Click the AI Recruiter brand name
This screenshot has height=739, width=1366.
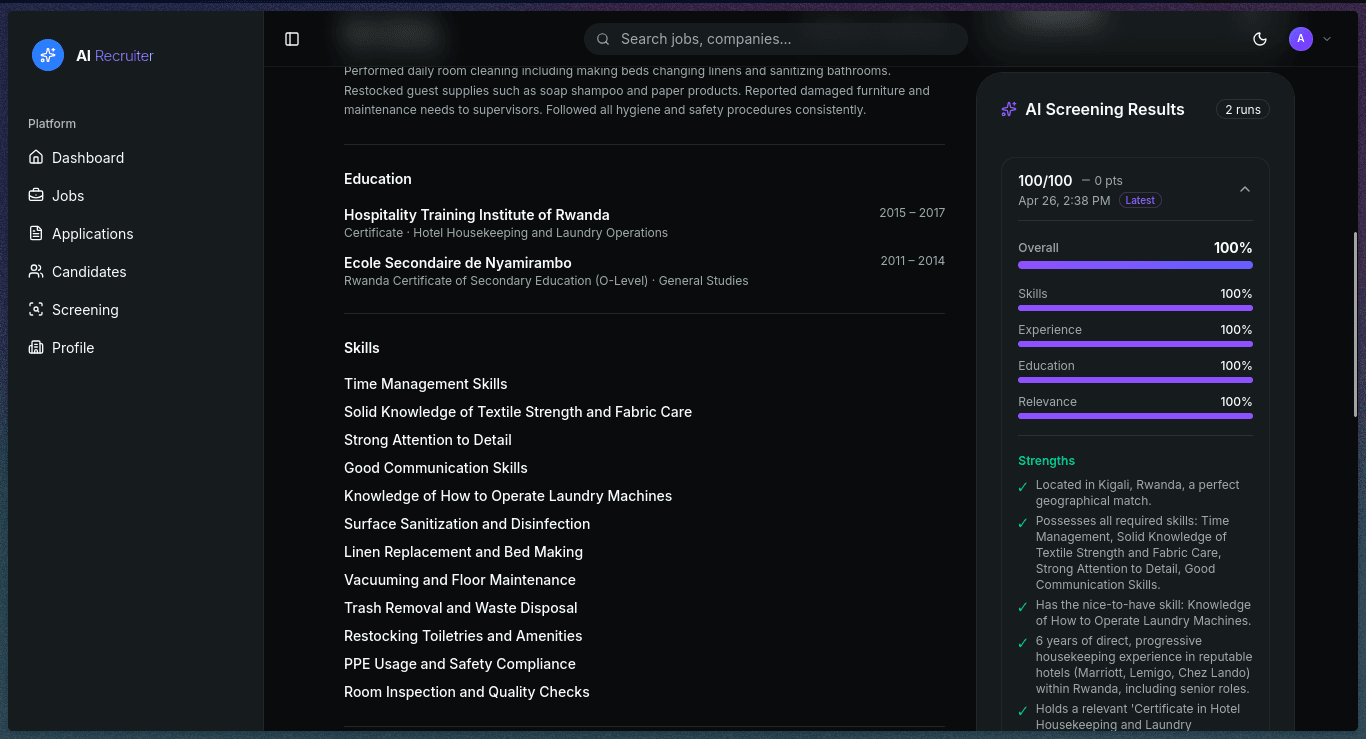tap(115, 55)
